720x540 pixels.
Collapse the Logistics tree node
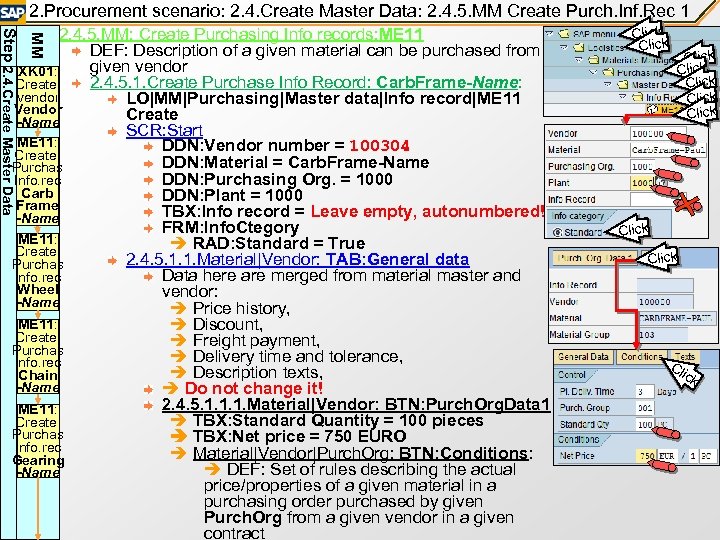pos(564,47)
